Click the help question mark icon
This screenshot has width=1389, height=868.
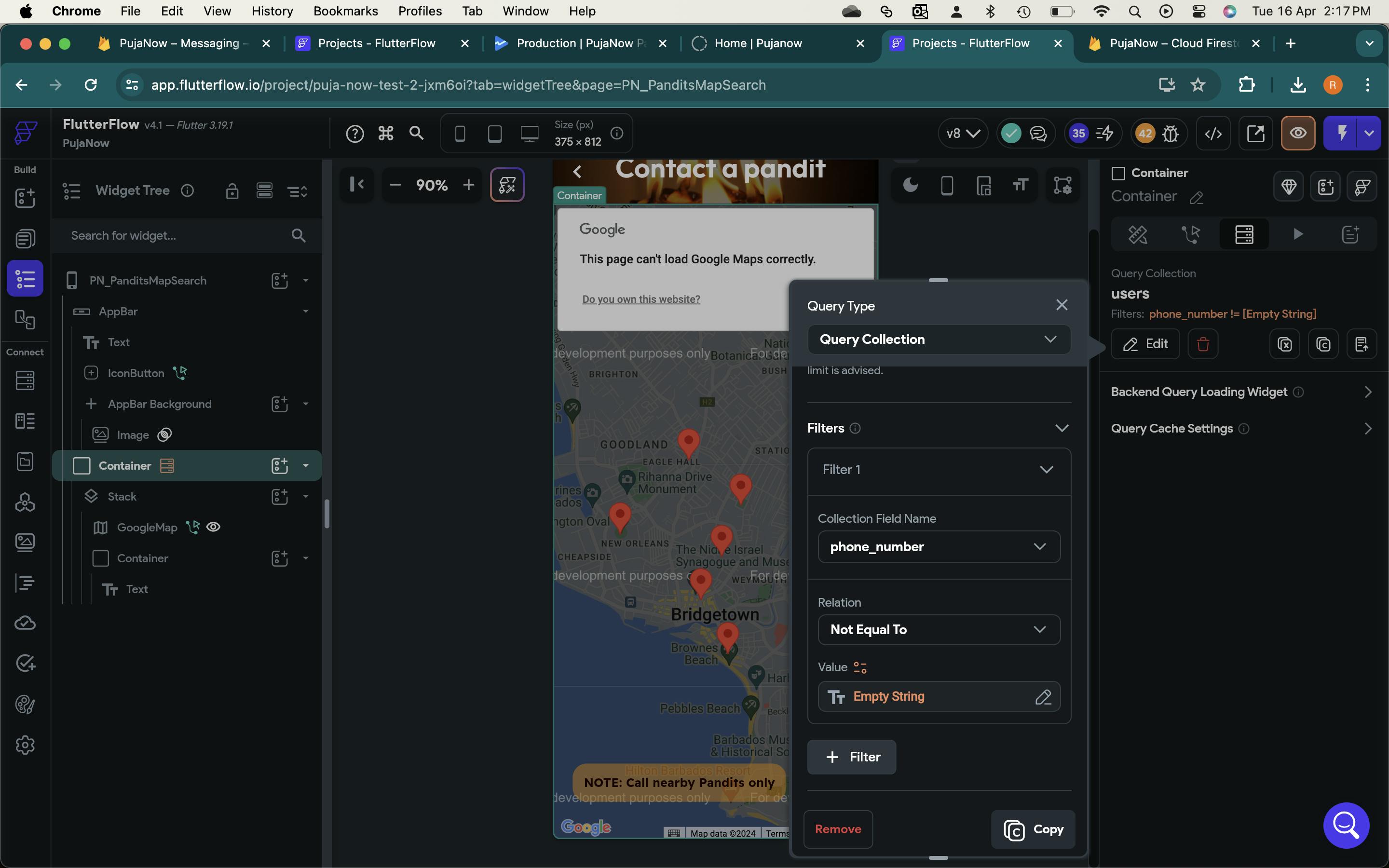pos(354,134)
